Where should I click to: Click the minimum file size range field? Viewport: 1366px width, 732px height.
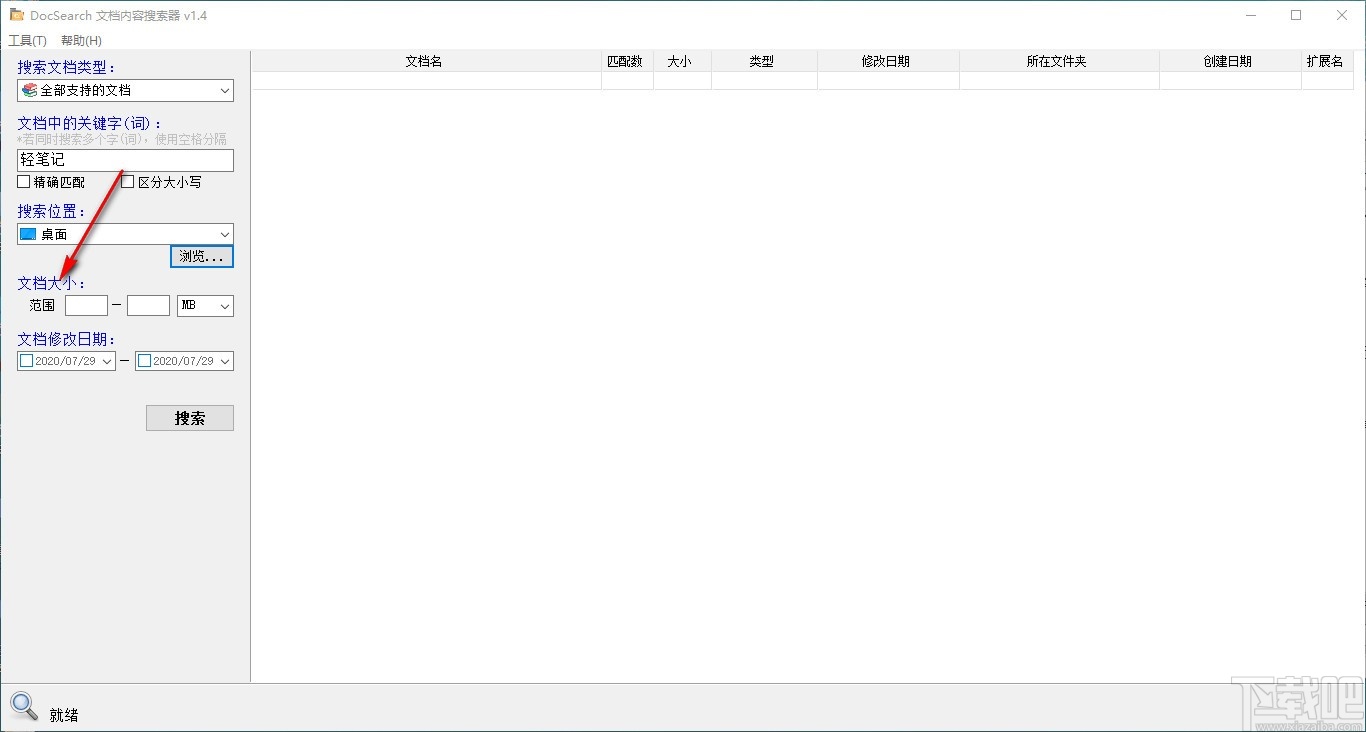tap(86, 305)
